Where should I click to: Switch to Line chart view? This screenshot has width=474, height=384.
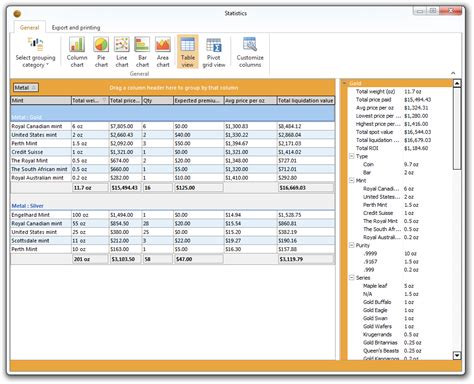pos(122,52)
